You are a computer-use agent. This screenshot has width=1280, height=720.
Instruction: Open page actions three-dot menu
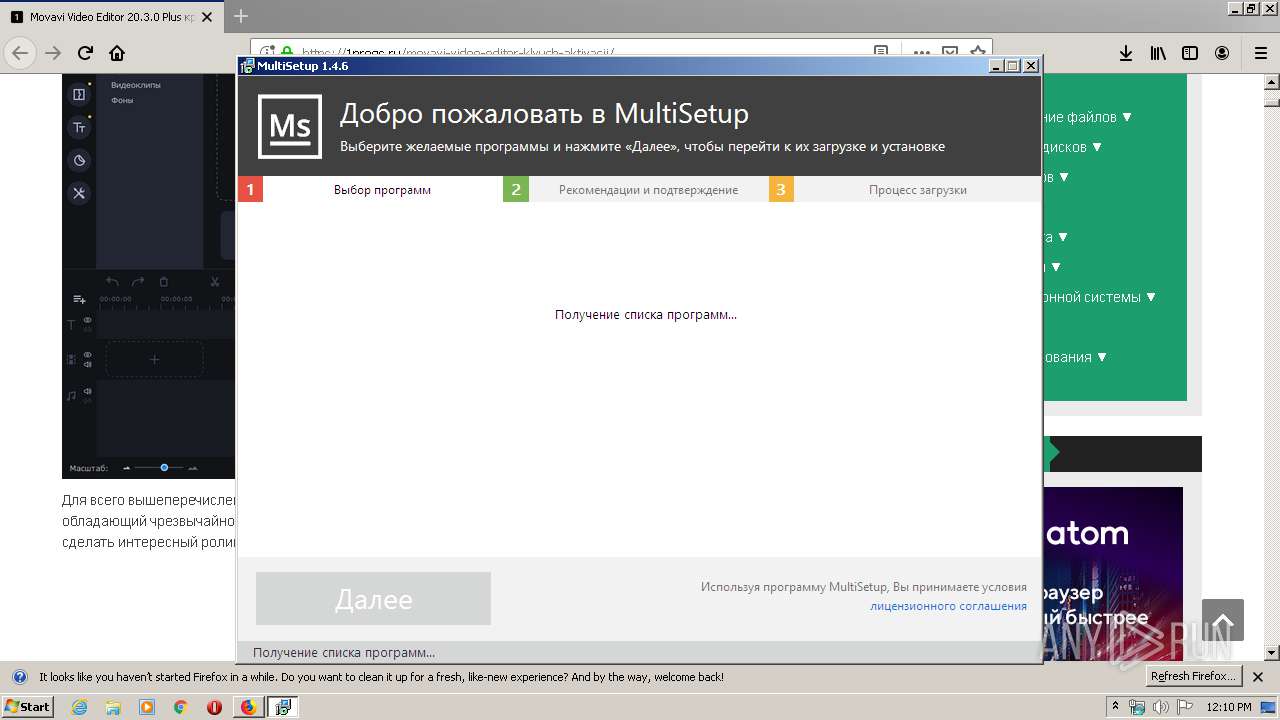pos(921,53)
